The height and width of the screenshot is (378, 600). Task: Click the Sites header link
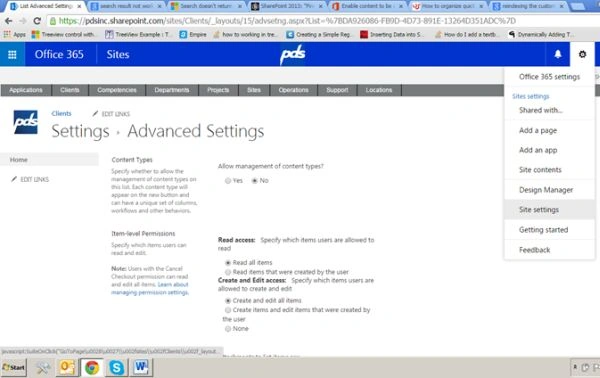coord(118,54)
